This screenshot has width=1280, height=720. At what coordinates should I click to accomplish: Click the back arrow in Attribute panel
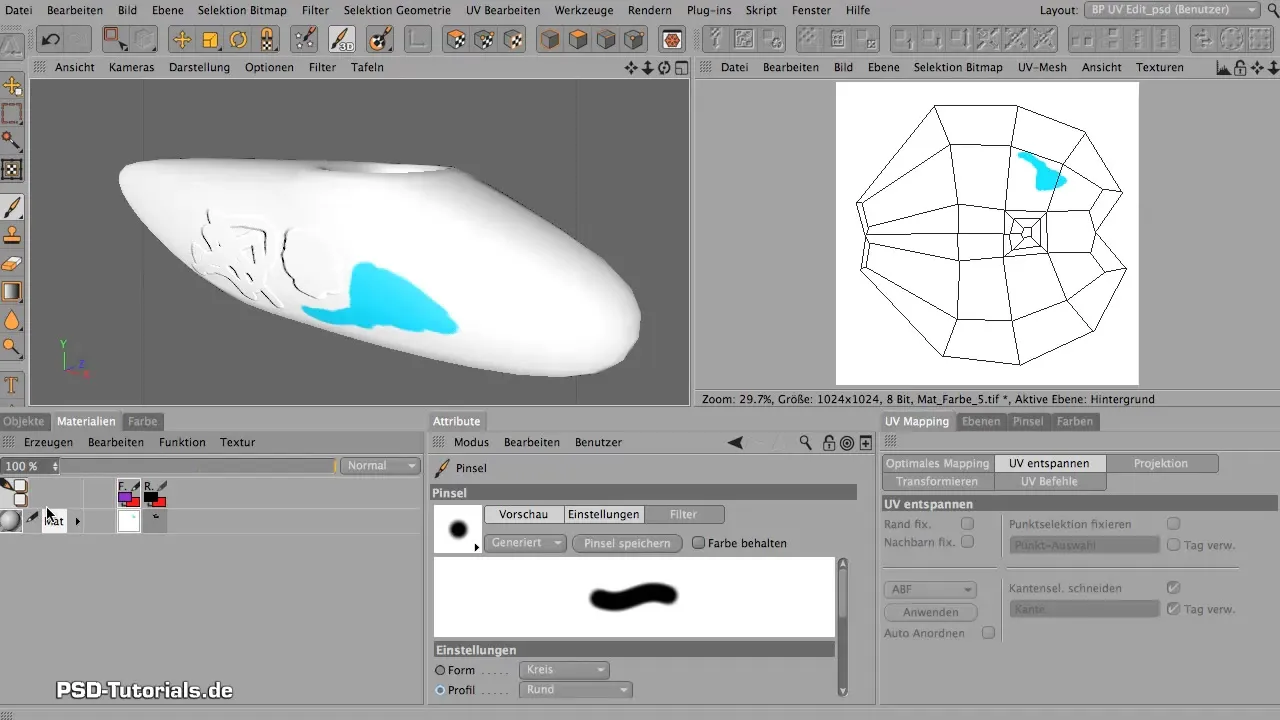pyautogui.click(x=735, y=443)
